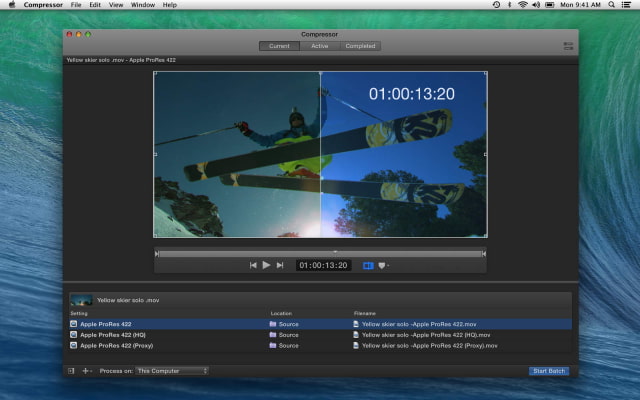640x400 pixels.
Task: Toggle the split-screen comparison view button
Action: [x=367, y=265]
